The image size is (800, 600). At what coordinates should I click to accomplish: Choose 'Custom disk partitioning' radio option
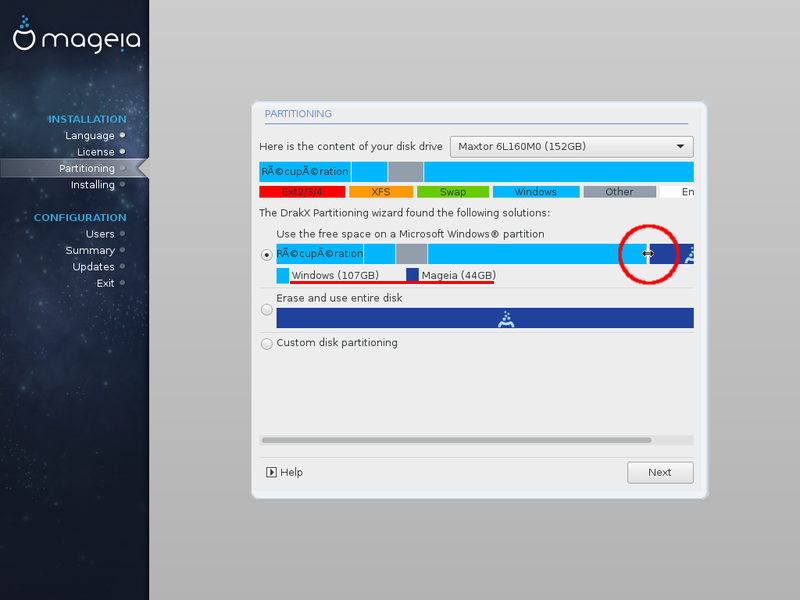[266, 344]
